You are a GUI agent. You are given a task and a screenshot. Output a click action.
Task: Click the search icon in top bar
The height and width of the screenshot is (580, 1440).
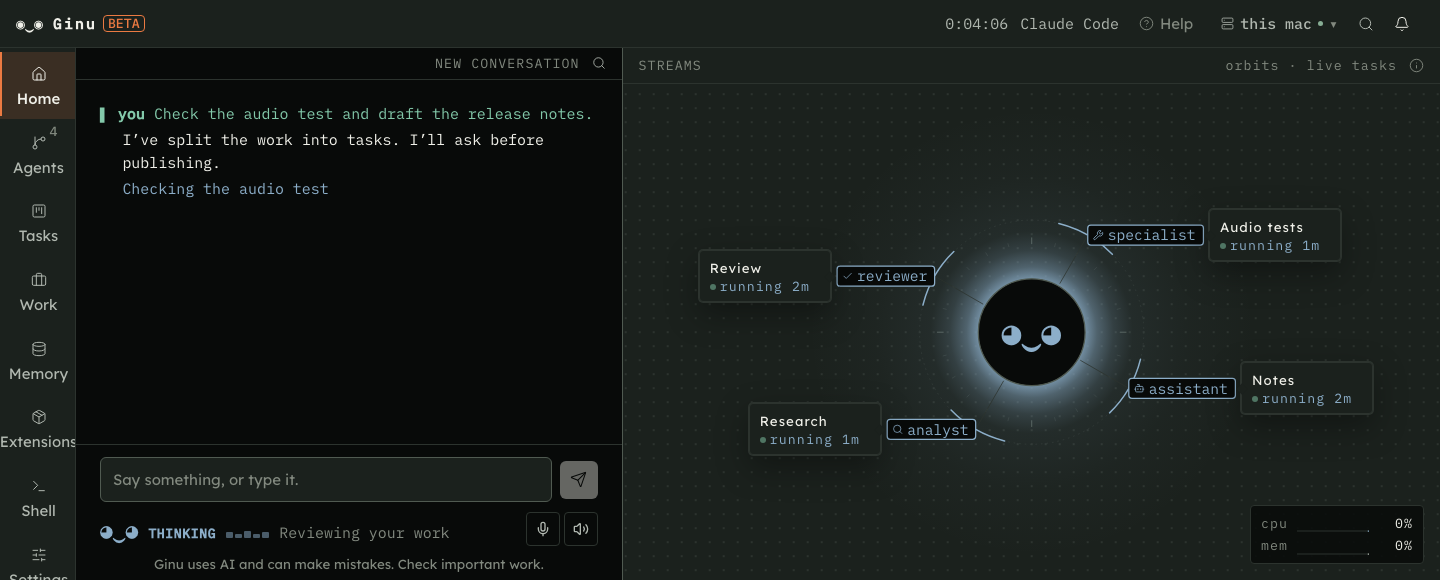(x=1366, y=24)
